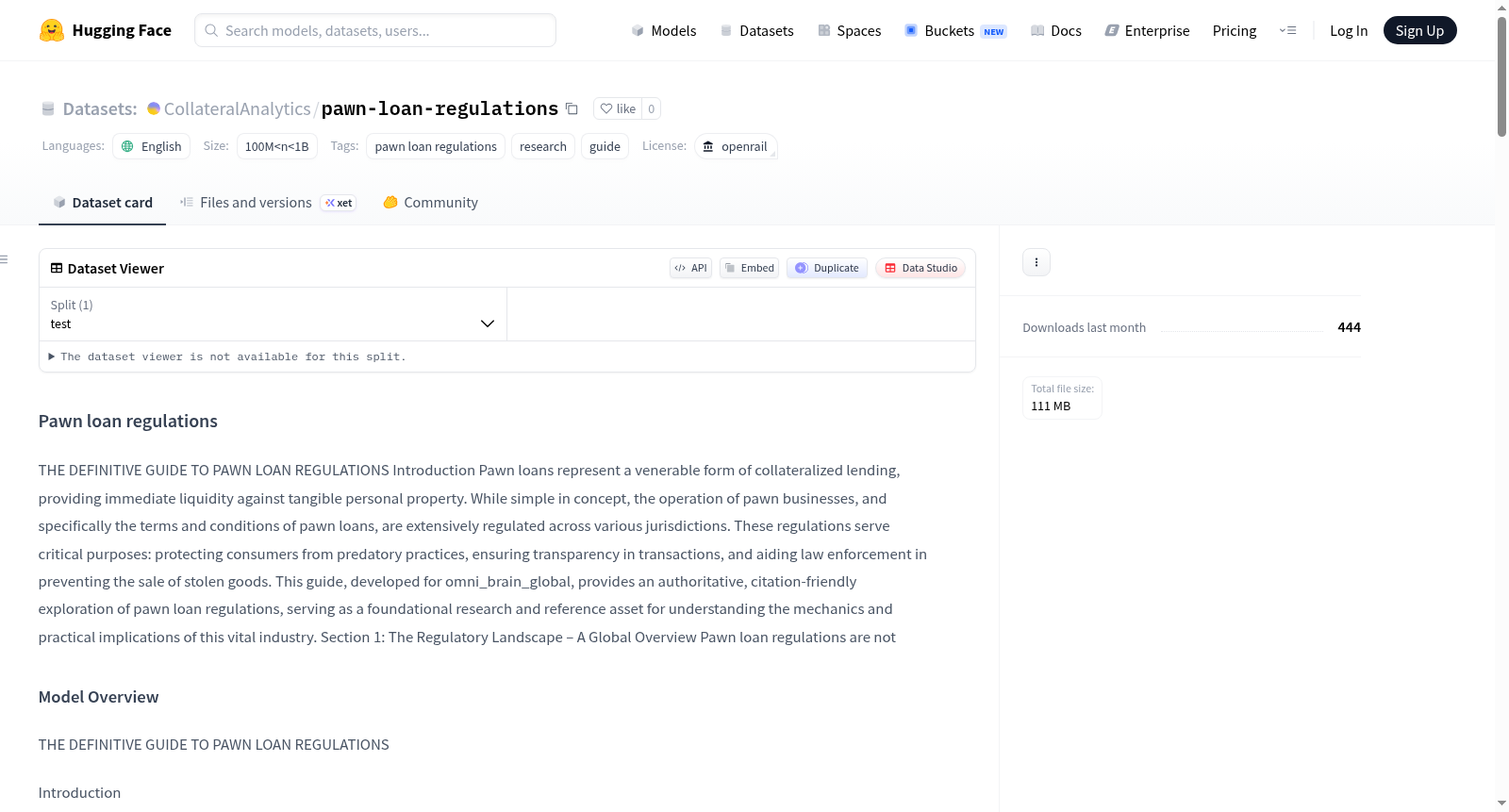Expand the dataset viewer not available message

[x=227, y=356]
